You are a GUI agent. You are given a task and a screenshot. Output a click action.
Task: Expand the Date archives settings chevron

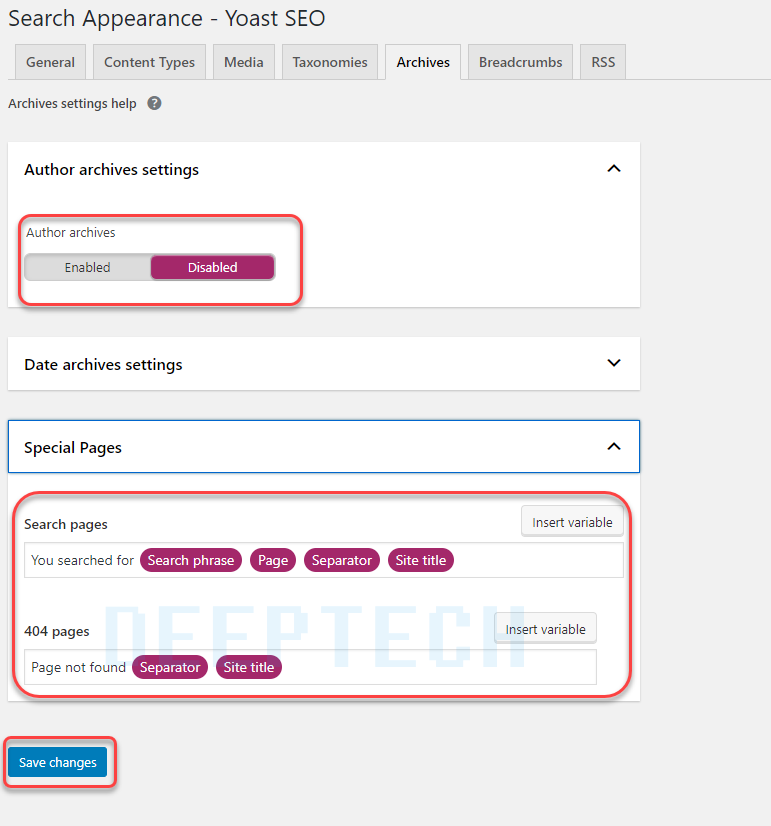pyautogui.click(x=614, y=363)
